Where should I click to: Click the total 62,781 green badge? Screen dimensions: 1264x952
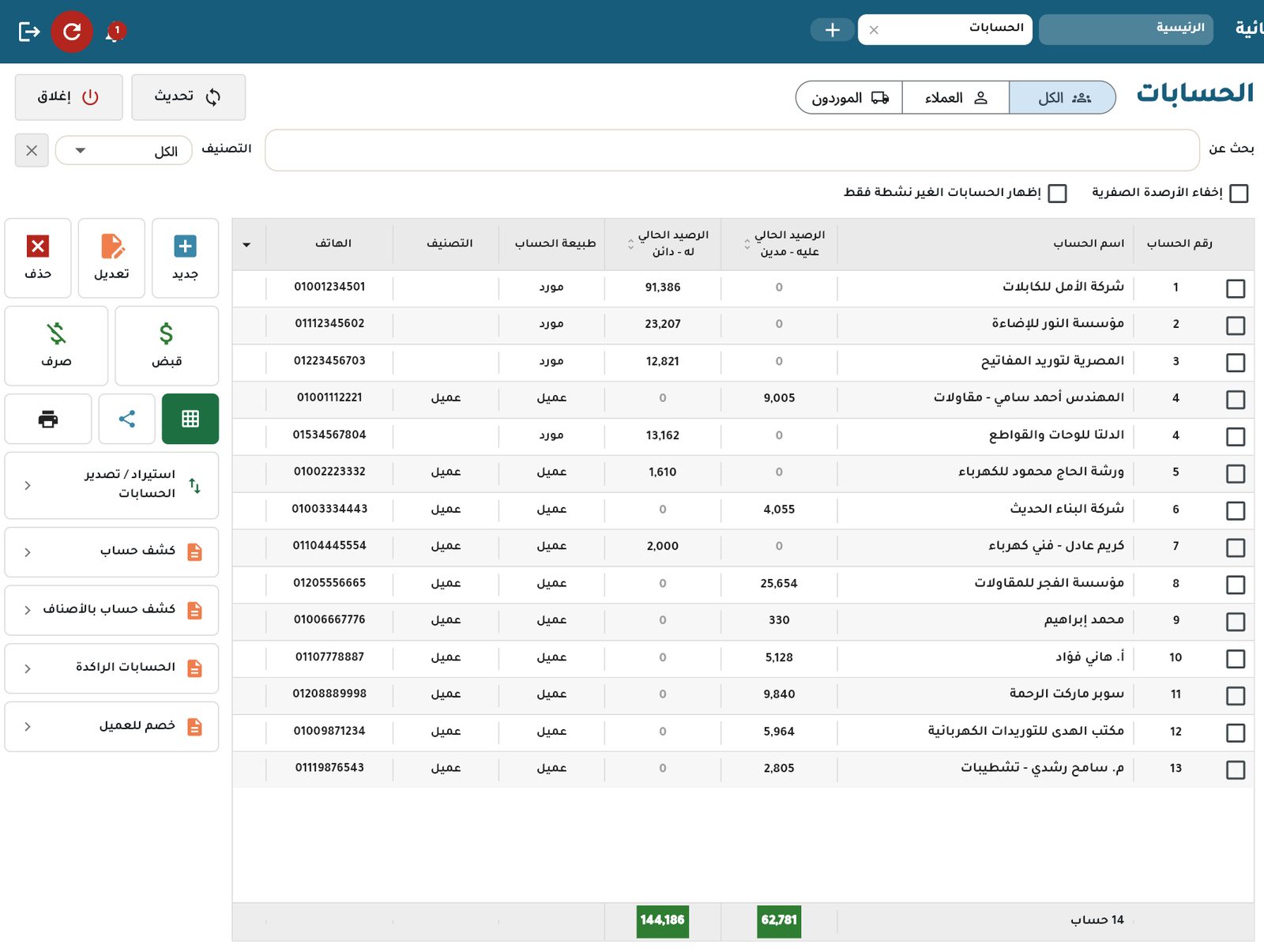point(779,921)
